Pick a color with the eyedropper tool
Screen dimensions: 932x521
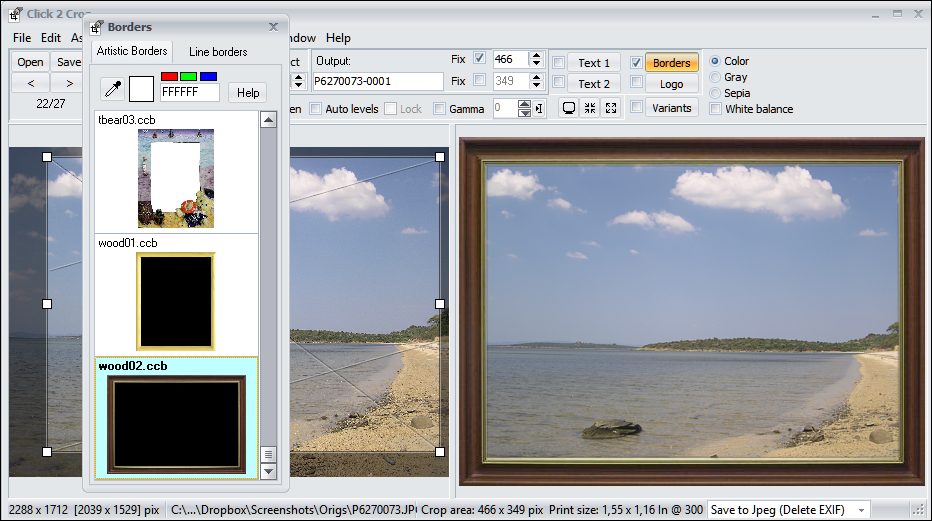tap(113, 90)
